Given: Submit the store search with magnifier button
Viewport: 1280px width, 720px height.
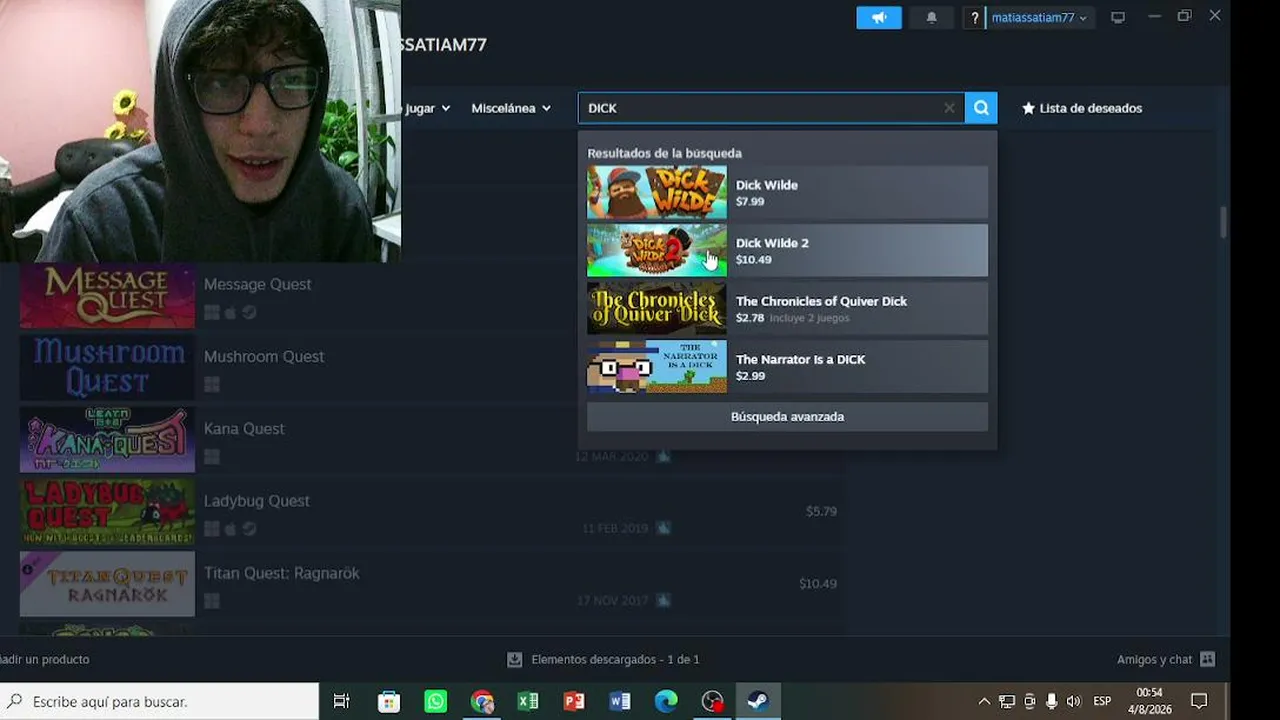Looking at the screenshot, I should pos(981,108).
